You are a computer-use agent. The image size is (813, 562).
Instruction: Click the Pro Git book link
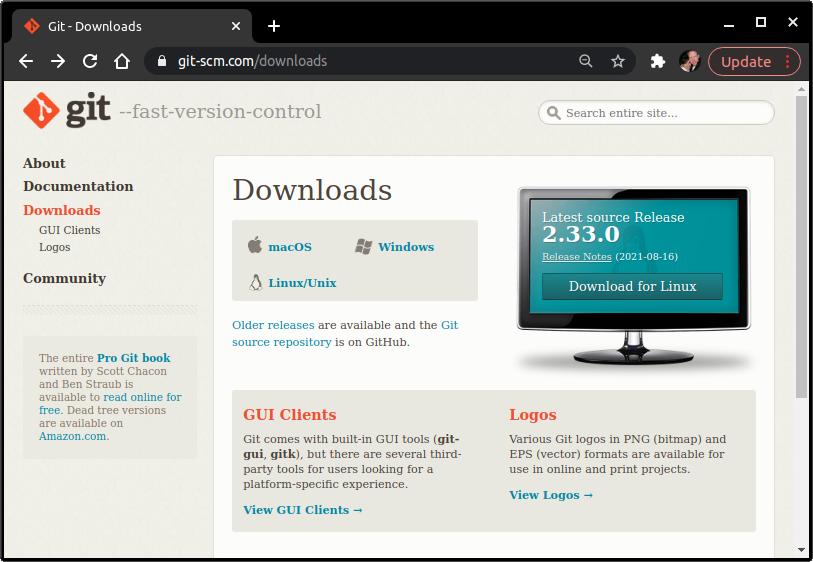134,358
